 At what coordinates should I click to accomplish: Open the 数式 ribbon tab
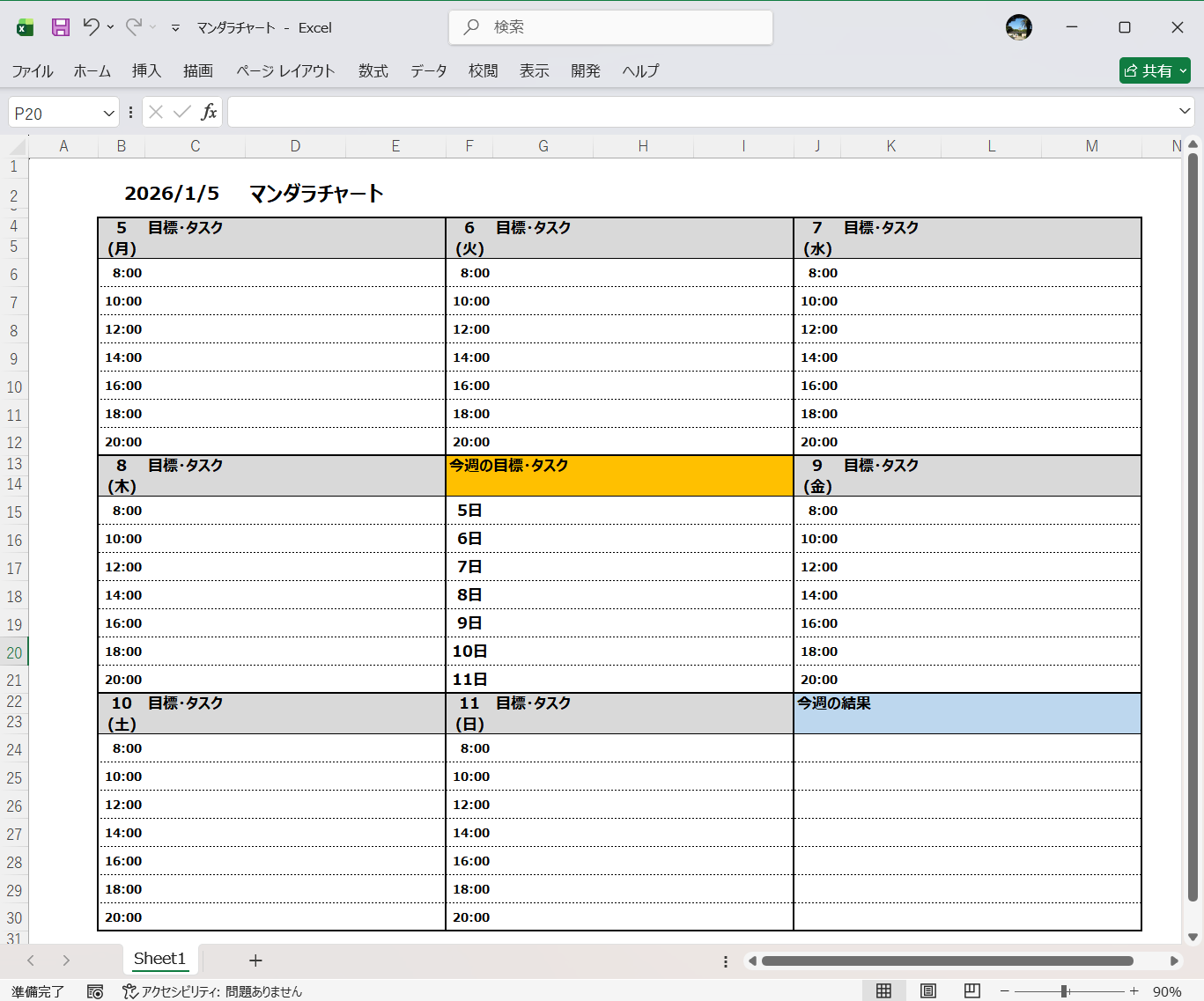(x=373, y=70)
